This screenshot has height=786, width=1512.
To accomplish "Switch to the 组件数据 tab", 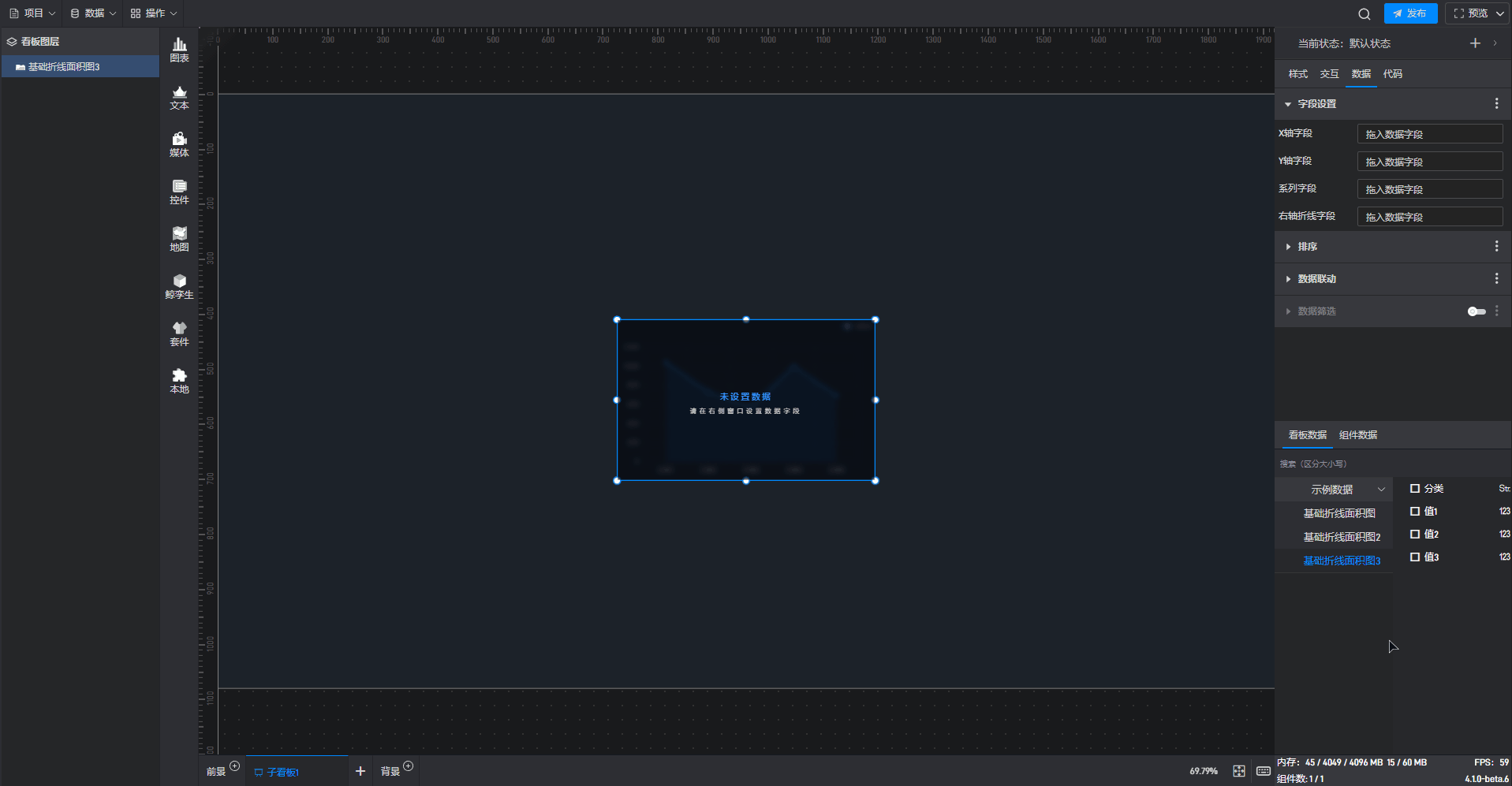I will [1358, 435].
